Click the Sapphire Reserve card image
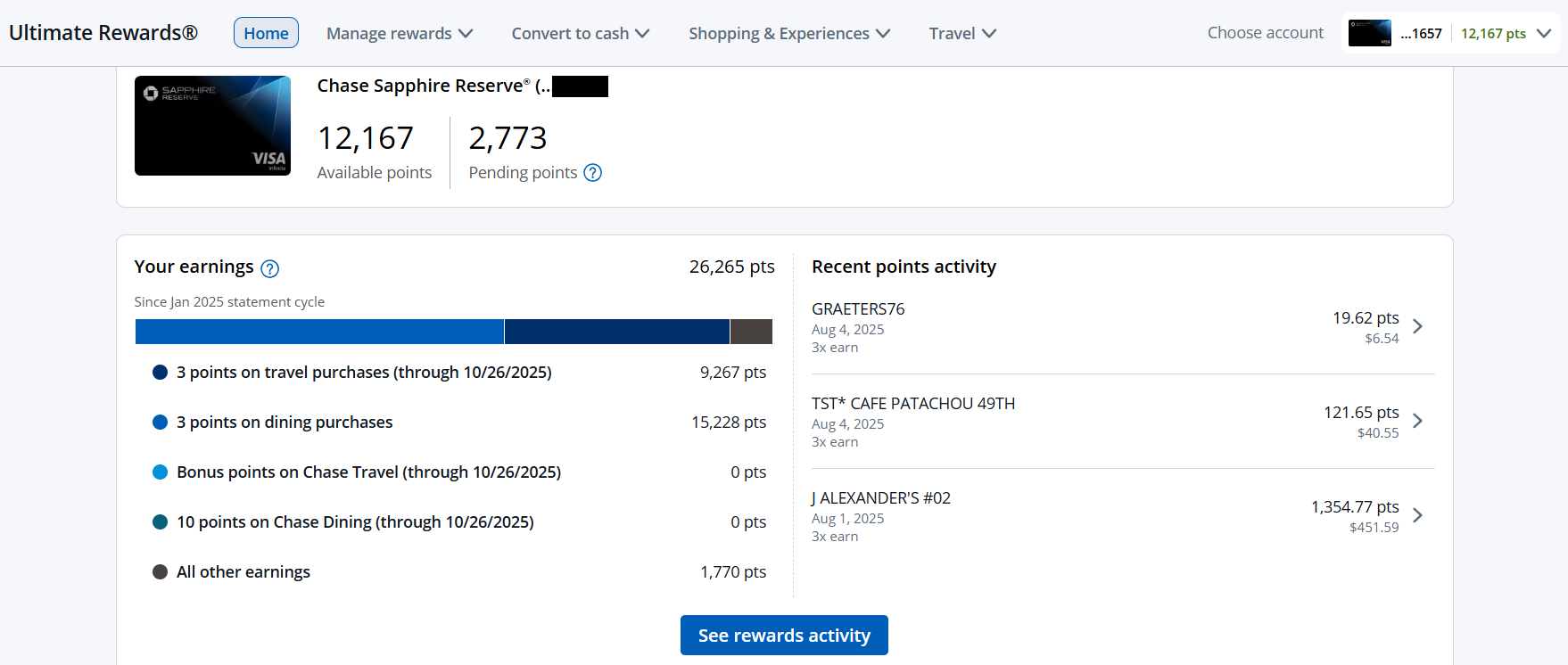This screenshot has height=665, width=1568. (x=212, y=126)
